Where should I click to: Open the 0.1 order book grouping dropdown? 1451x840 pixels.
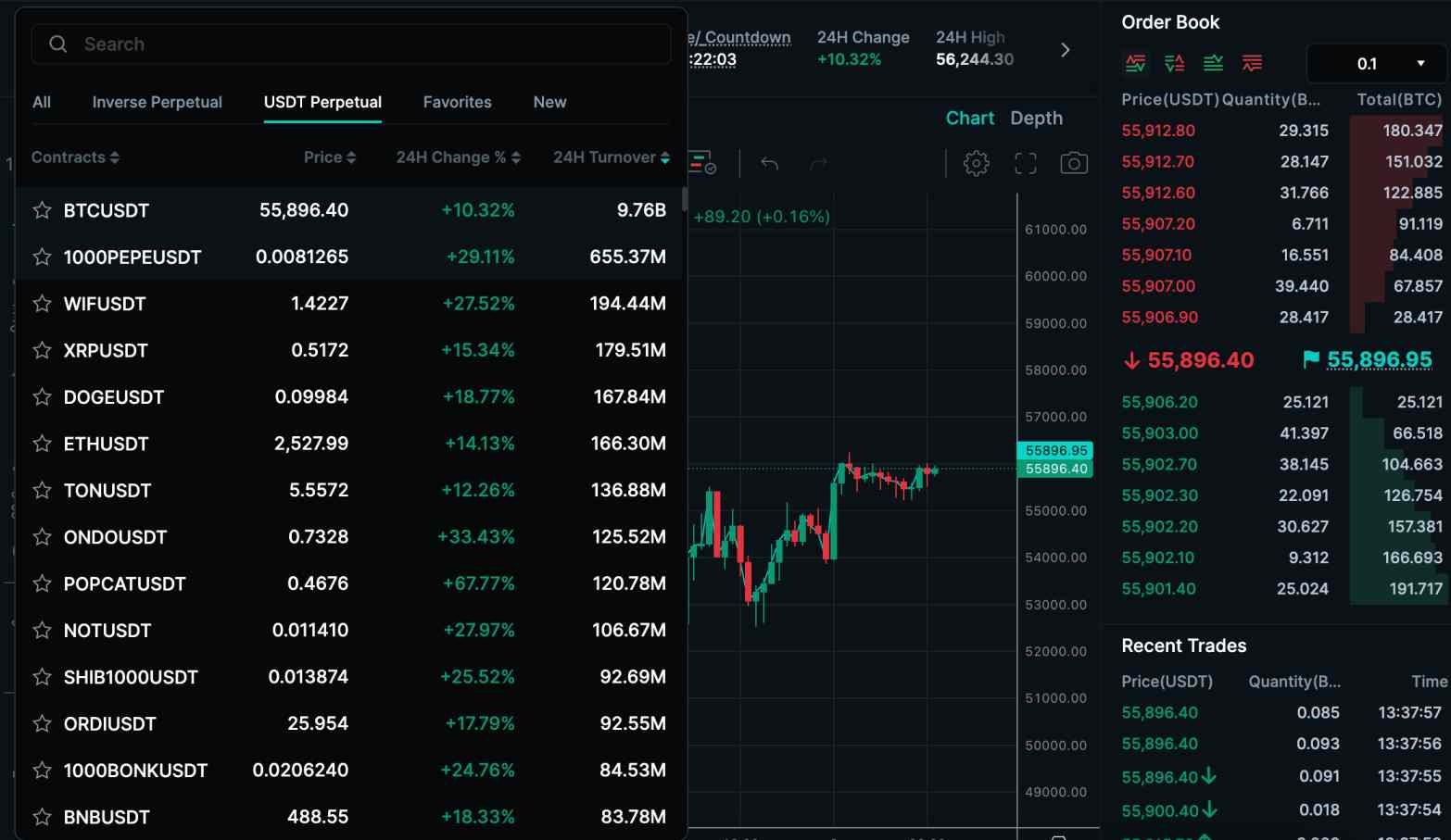[x=1377, y=63]
